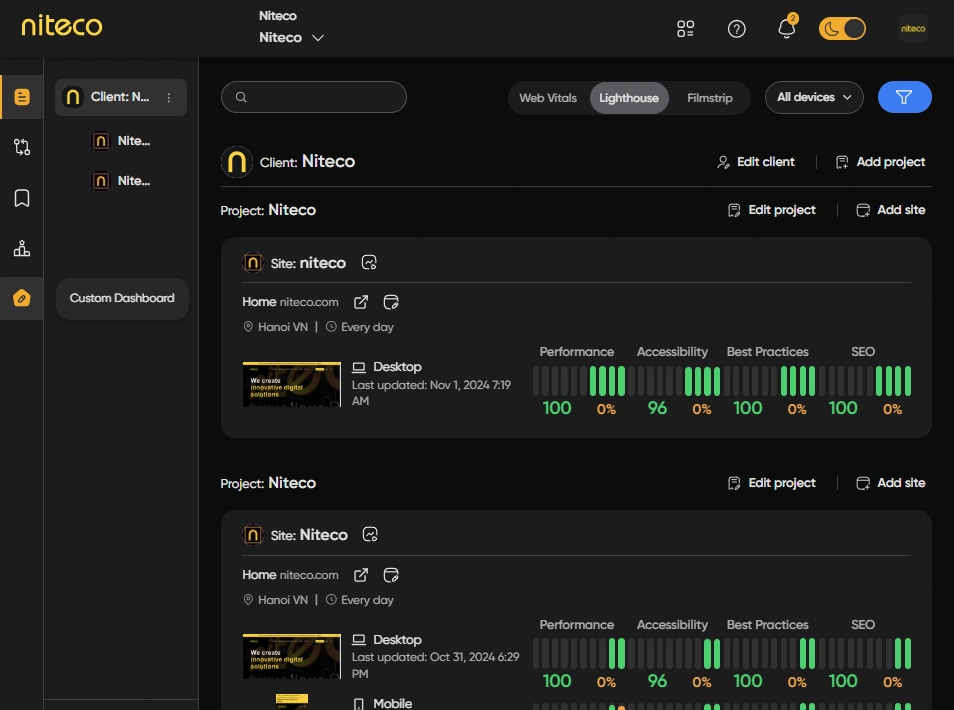Click the blue filter button
This screenshot has width=954, height=710.
904,97
